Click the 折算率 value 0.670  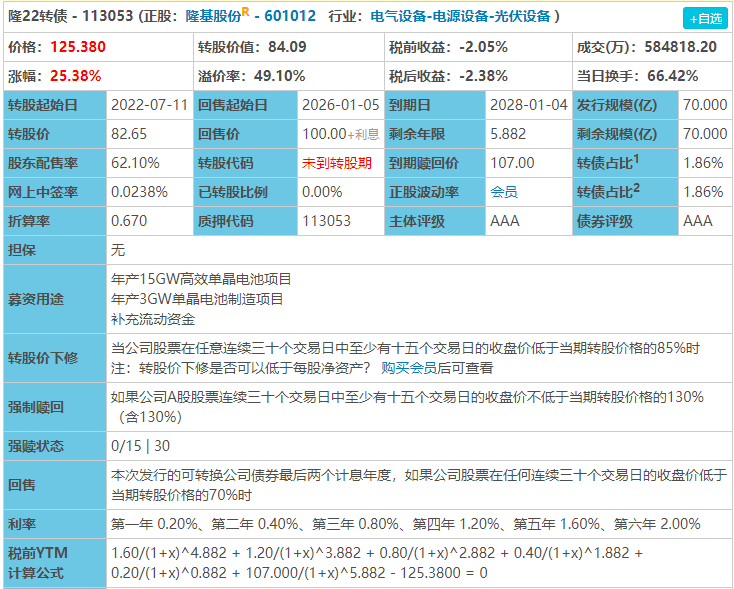(129, 221)
